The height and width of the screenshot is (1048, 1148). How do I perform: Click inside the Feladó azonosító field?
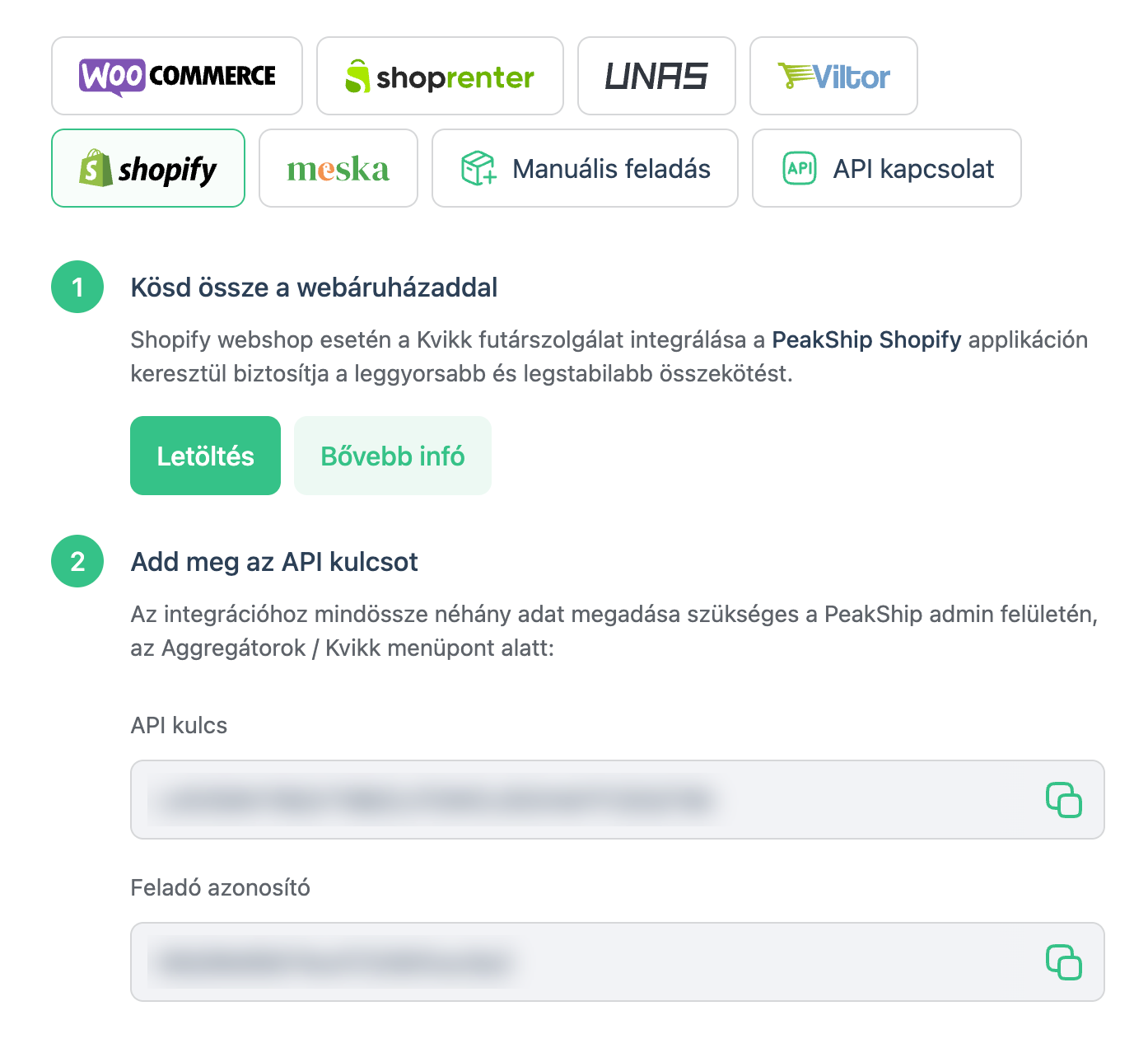(576, 962)
